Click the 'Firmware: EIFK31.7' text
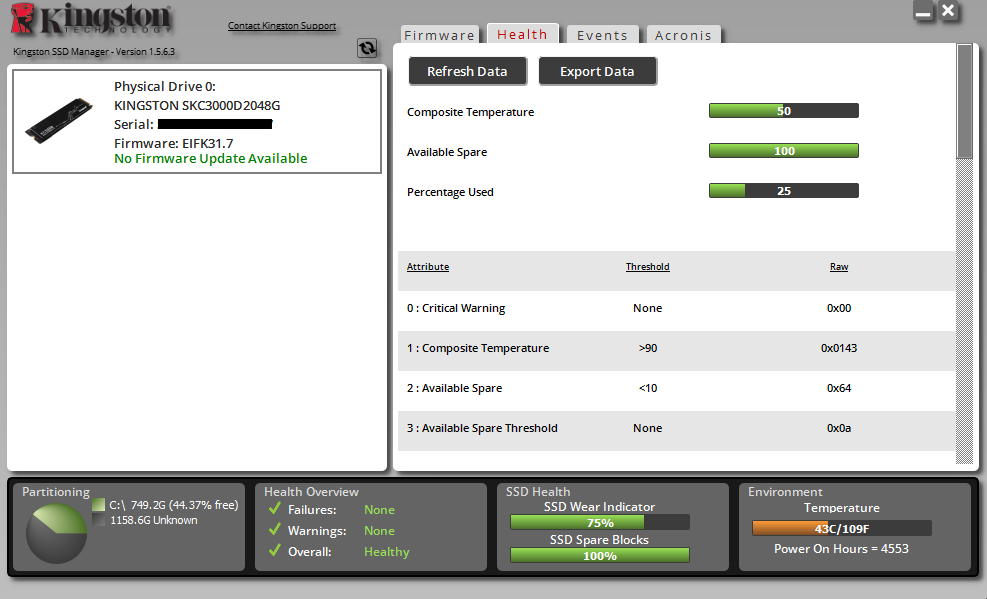987x599 pixels. pos(174,143)
